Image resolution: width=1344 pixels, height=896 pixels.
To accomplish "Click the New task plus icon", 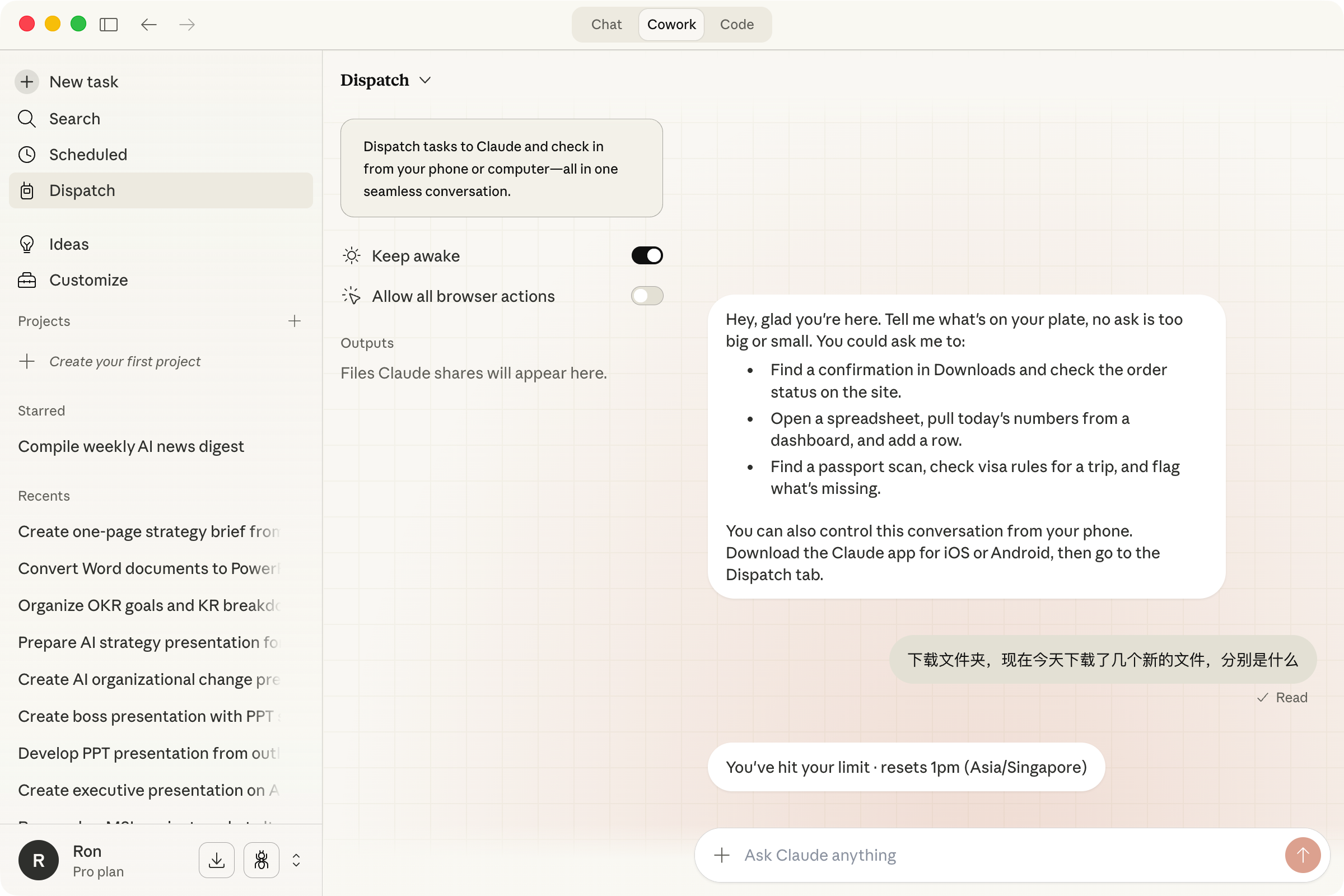I will (27, 82).
